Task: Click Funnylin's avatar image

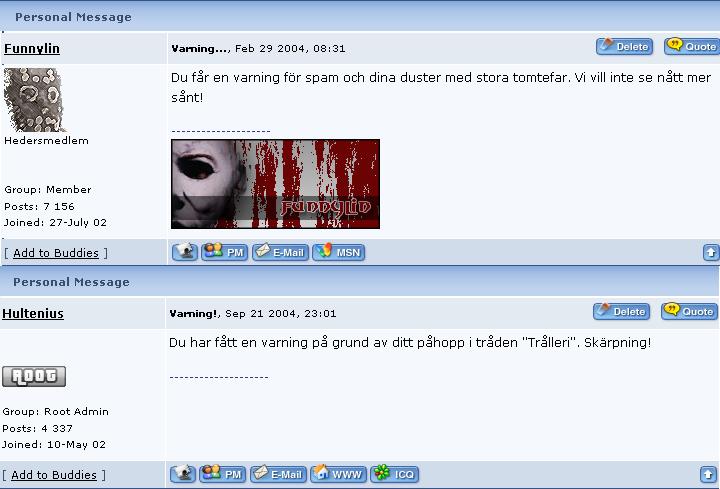Action: [x=35, y=100]
